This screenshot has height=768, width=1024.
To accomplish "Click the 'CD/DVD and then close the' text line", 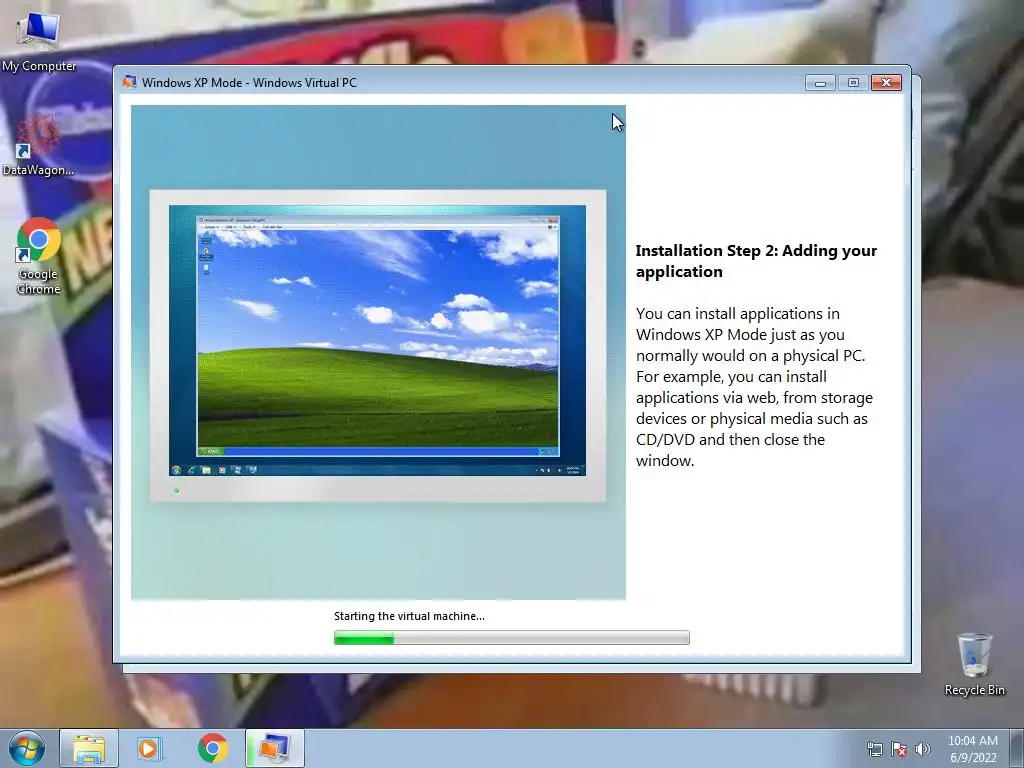I will 730,440.
